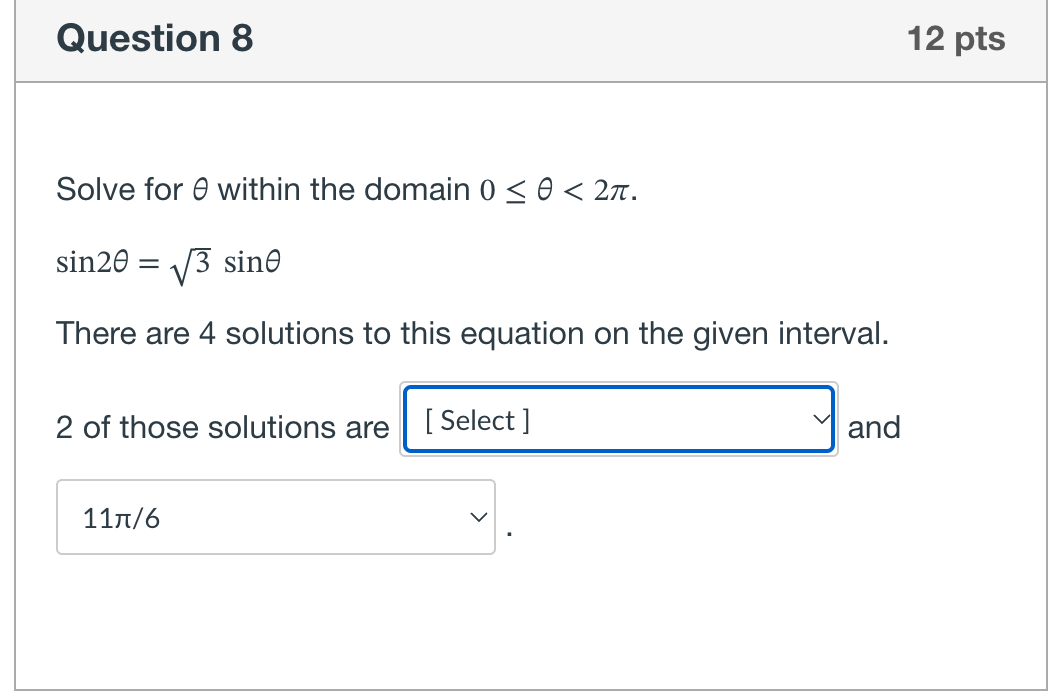Change the second solution choice

point(276,517)
